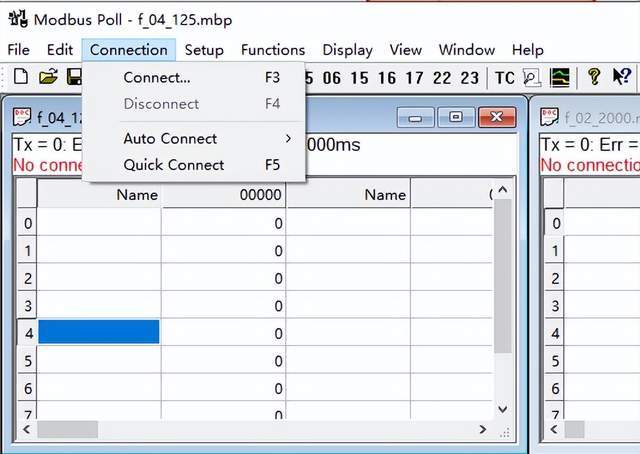The height and width of the screenshot is (454, 640).
Task: Click function 17 toolbar button
Action: pyautogui.click(x=414, y=78)
